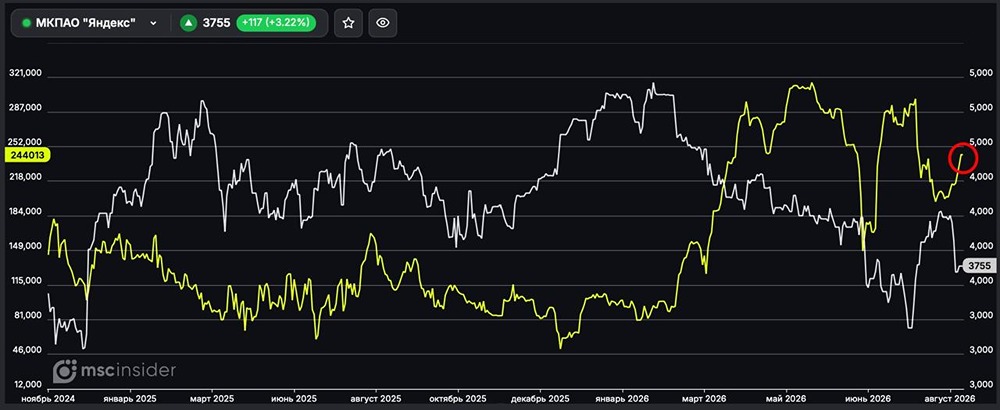The height and width of the screenshot is (410, 1000).
Task: Click the 218,000 left axis label
Action: (26, 178)
